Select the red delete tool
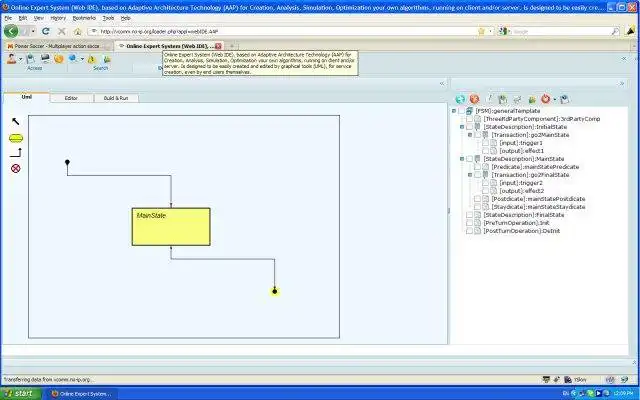The height and width of the screenshot is (400, 640). (16, 168)
